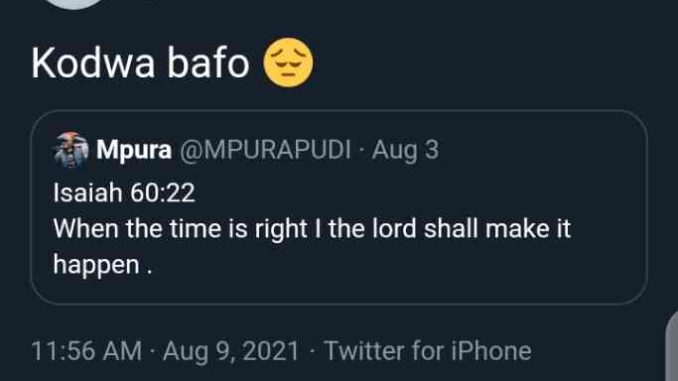Open the Mpura display name

(134, 150)
